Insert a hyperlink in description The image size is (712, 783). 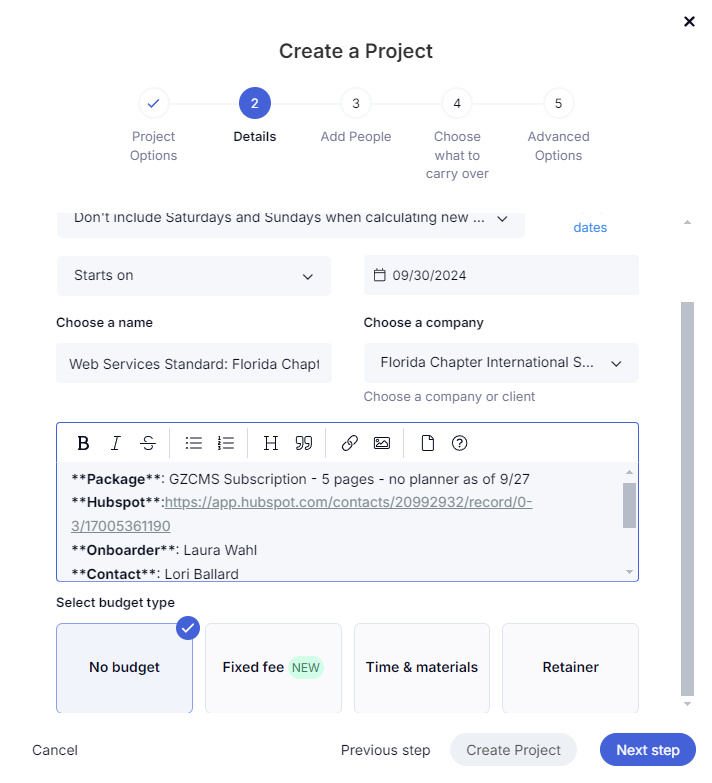point(349,443)
